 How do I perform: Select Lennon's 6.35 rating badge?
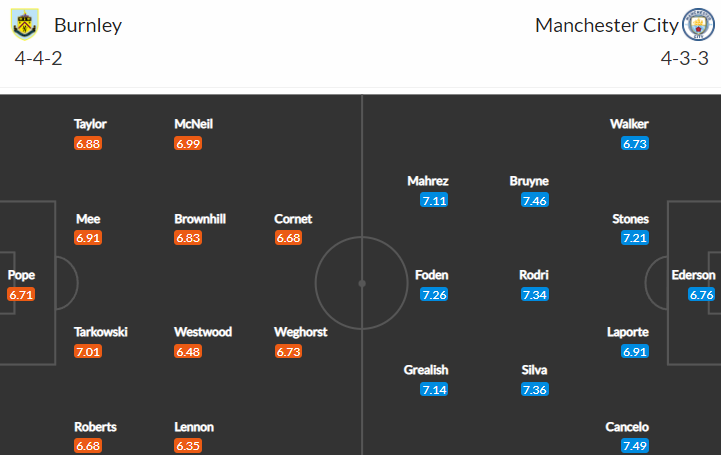click(x=188, y=445)
